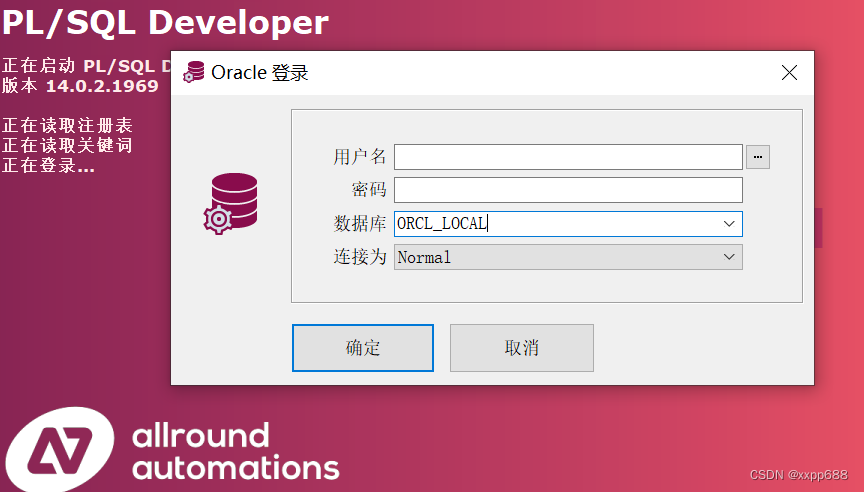Click the Oracle login title bar database icon
The image size is (864, 492).
click(x=193, y=72)
